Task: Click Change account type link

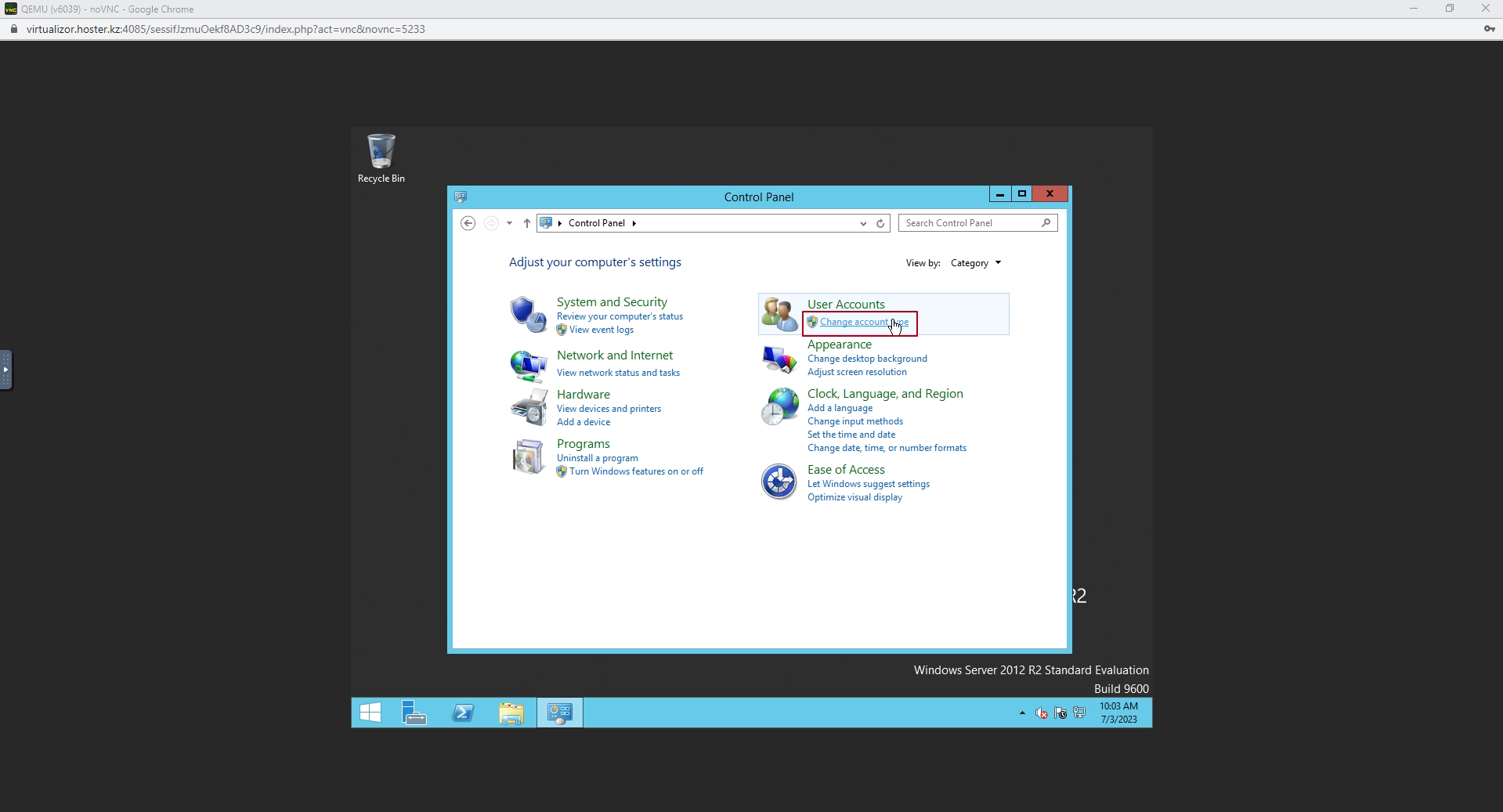Action: [864, 322]
